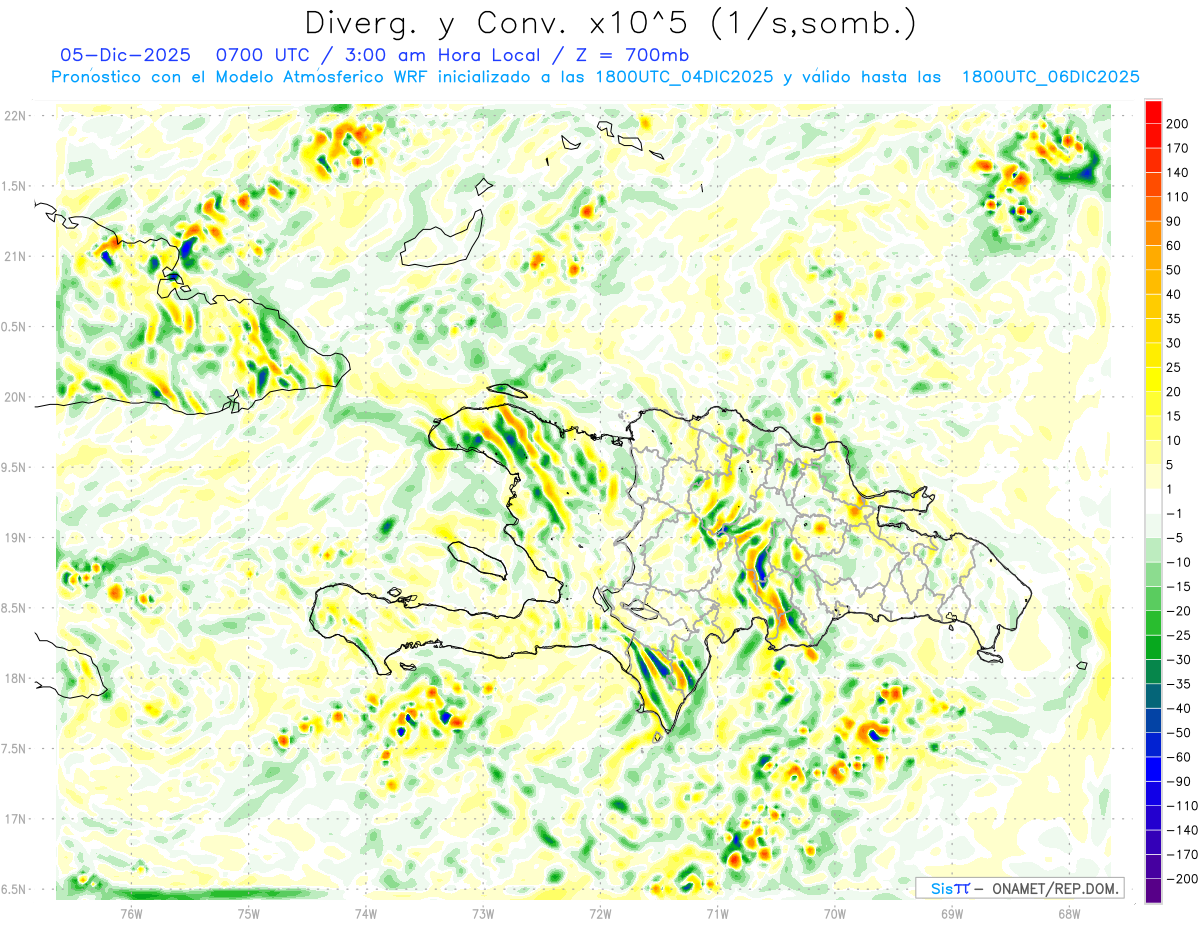This screenshot has height=927, width=1200.
Task: Click the '17N' latitude label
Action: [16, 819]
